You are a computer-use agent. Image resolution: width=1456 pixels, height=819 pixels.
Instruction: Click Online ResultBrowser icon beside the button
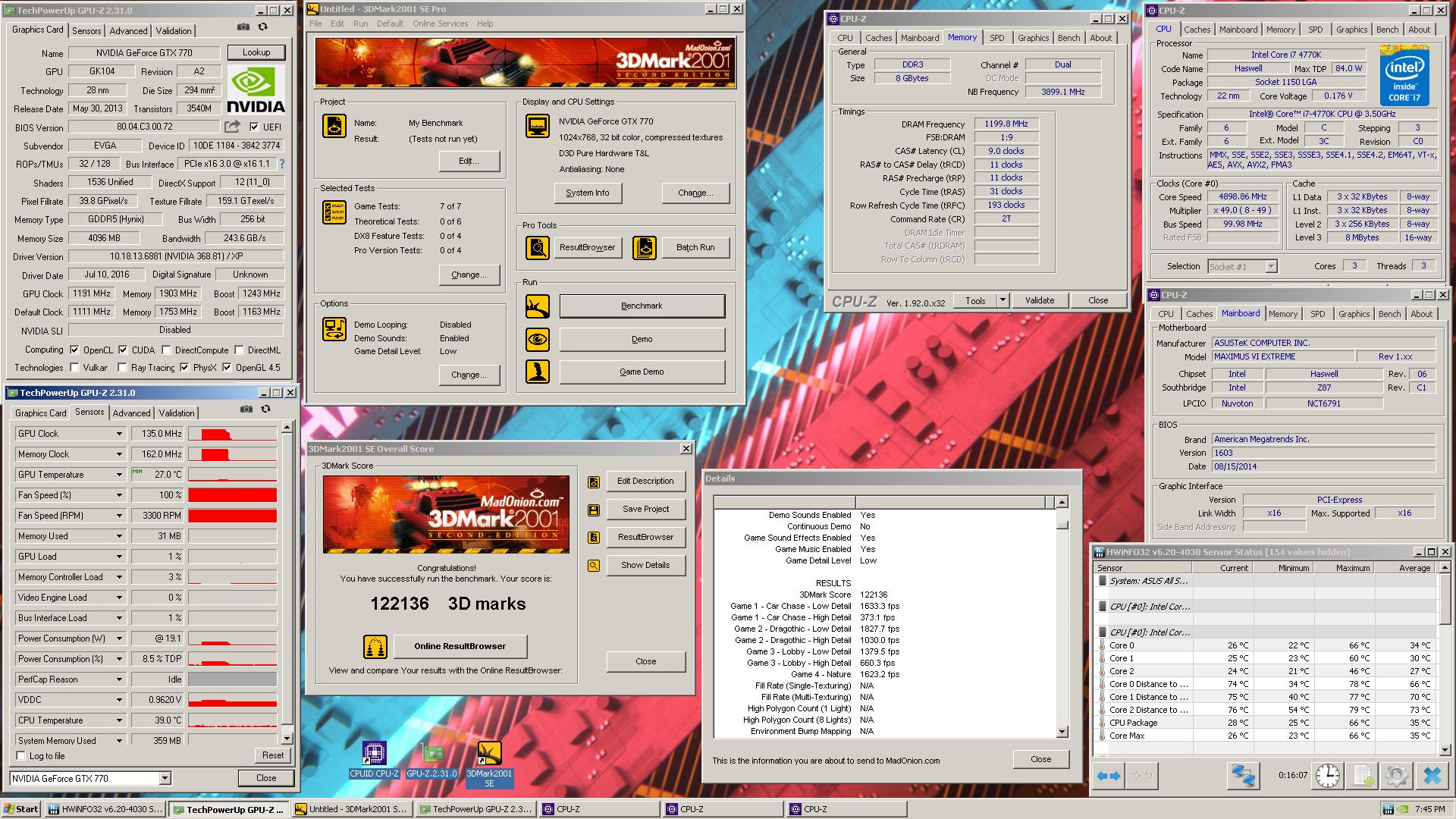coord(375,646)
